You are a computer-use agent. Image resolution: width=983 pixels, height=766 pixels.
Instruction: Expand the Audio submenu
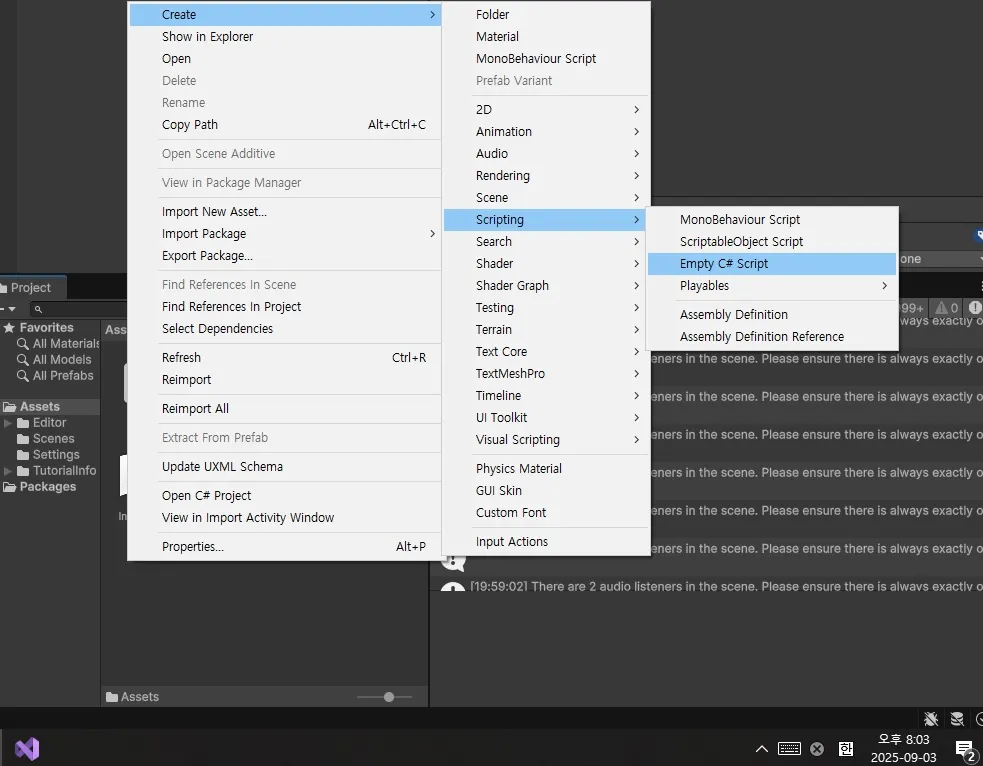(x=546, y=154)
